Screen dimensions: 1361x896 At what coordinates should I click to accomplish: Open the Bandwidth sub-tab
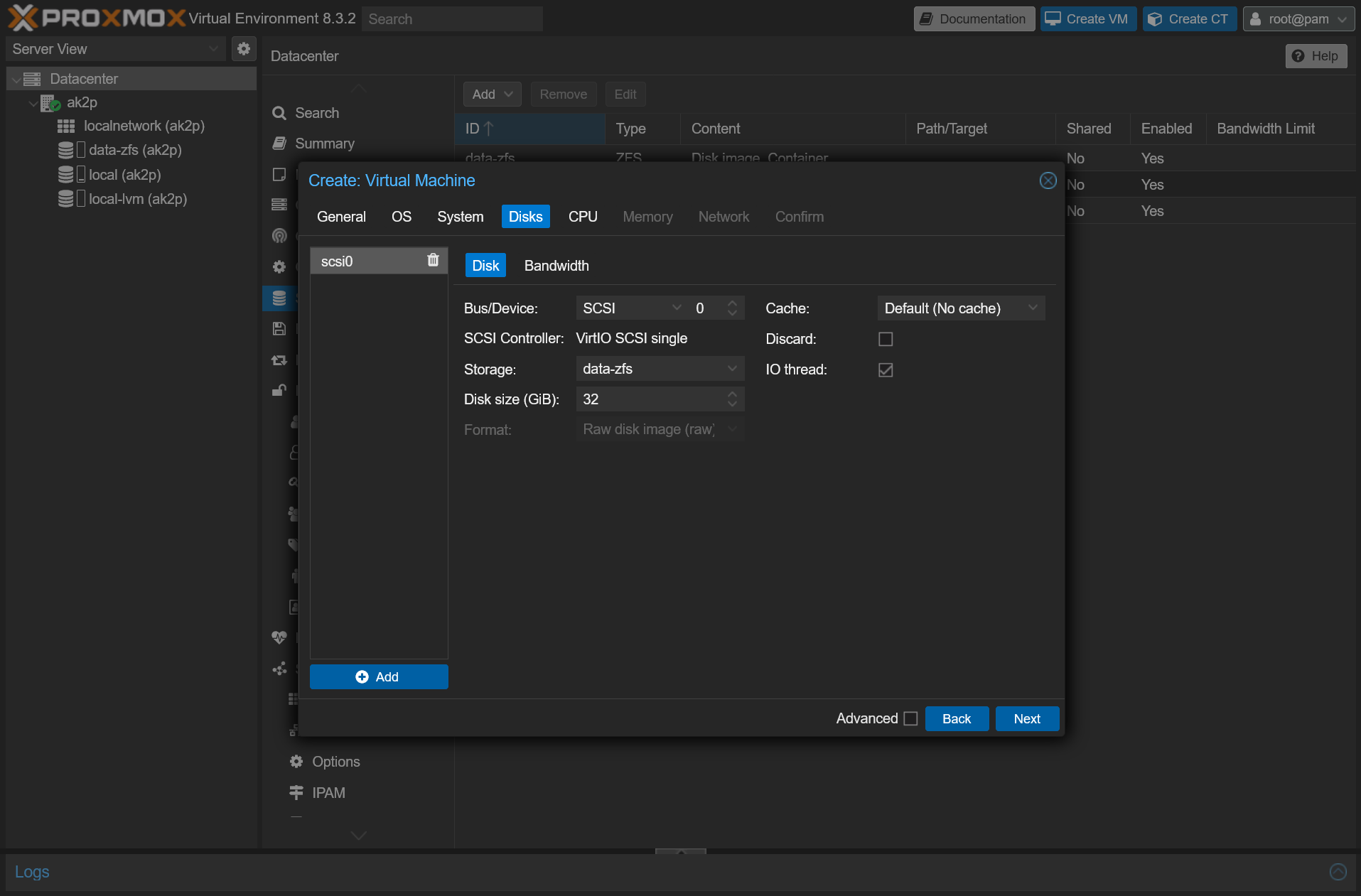coord(556,266)
